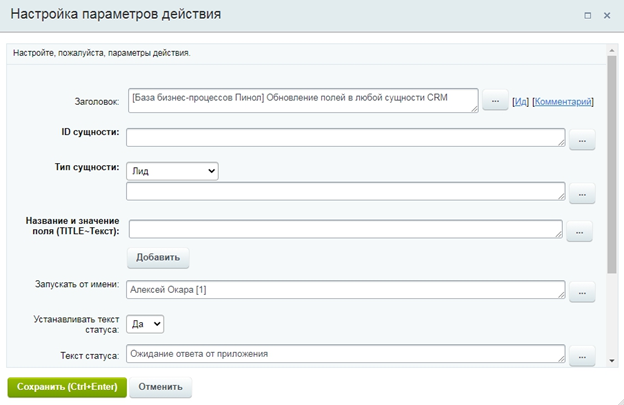Click the ellipsis button next to Заголовок field
Viewport: 624px width, 405px height.
tap(494, 102)
